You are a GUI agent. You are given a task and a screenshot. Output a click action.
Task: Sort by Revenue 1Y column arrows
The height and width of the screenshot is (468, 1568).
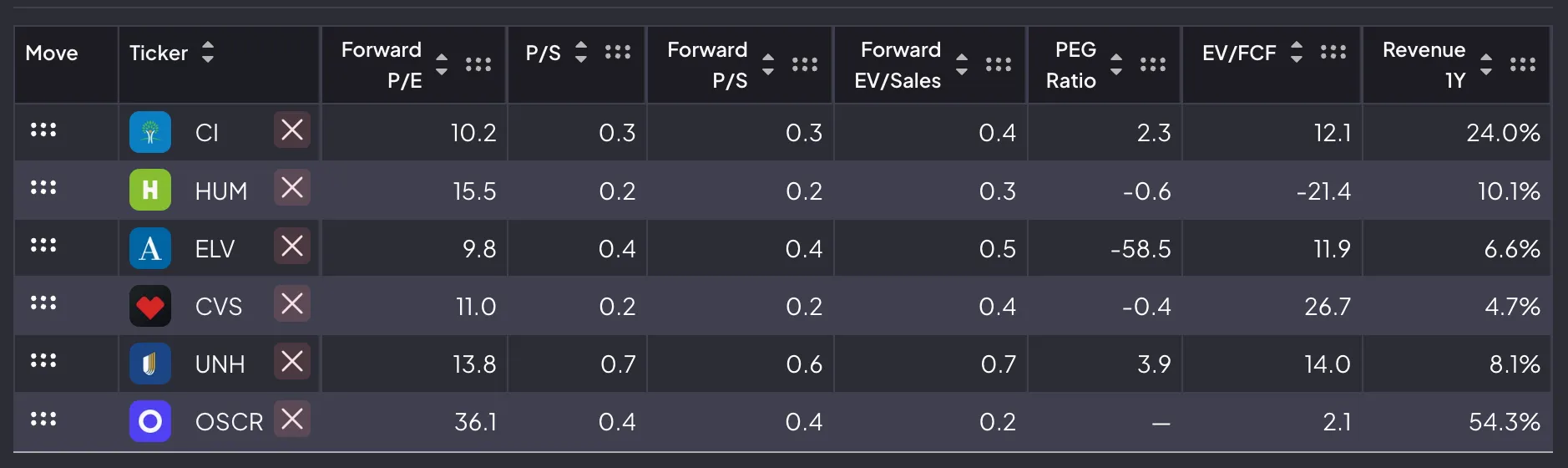click(x=1486, y=64)
